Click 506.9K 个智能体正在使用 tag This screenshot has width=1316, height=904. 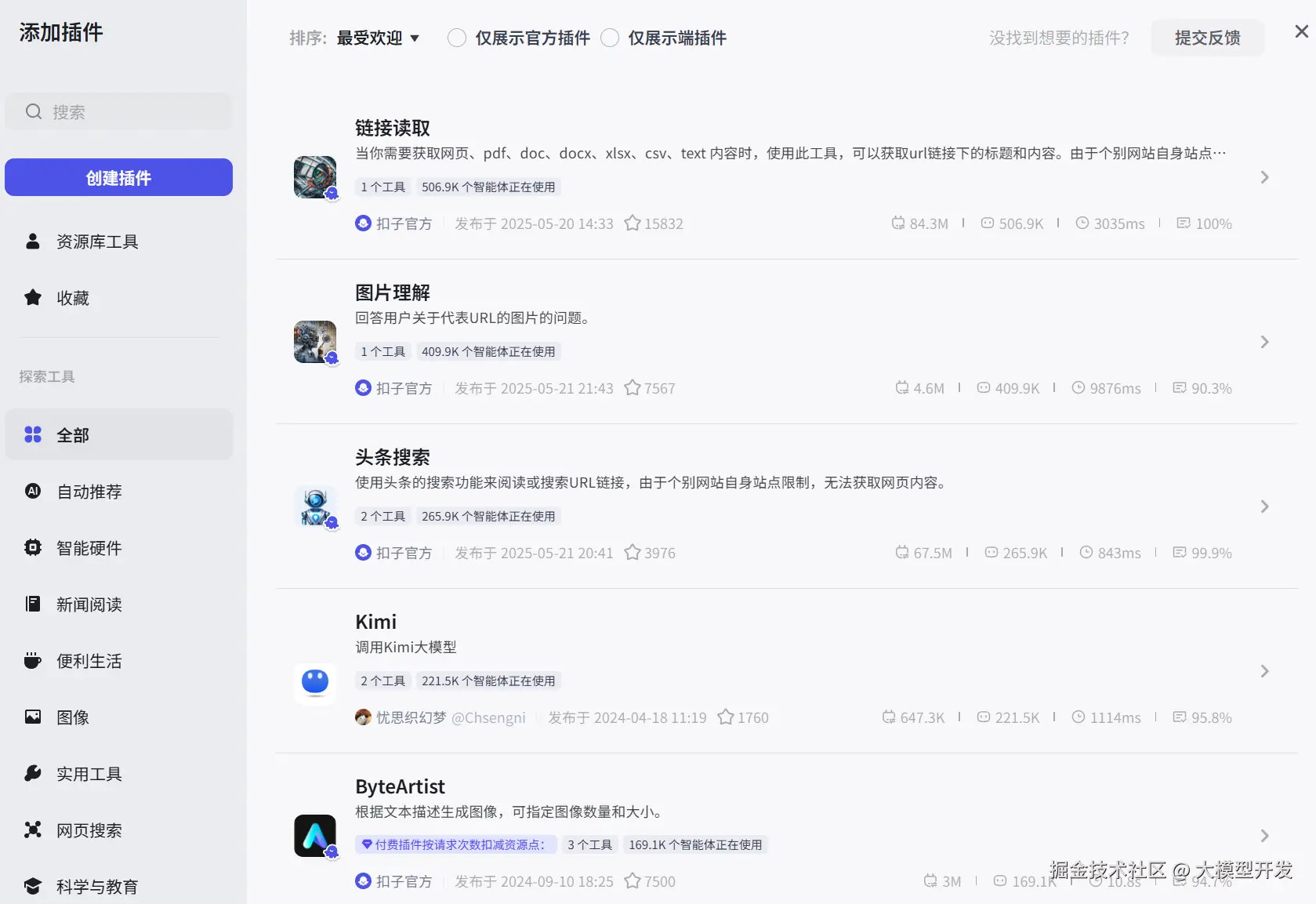488,187
